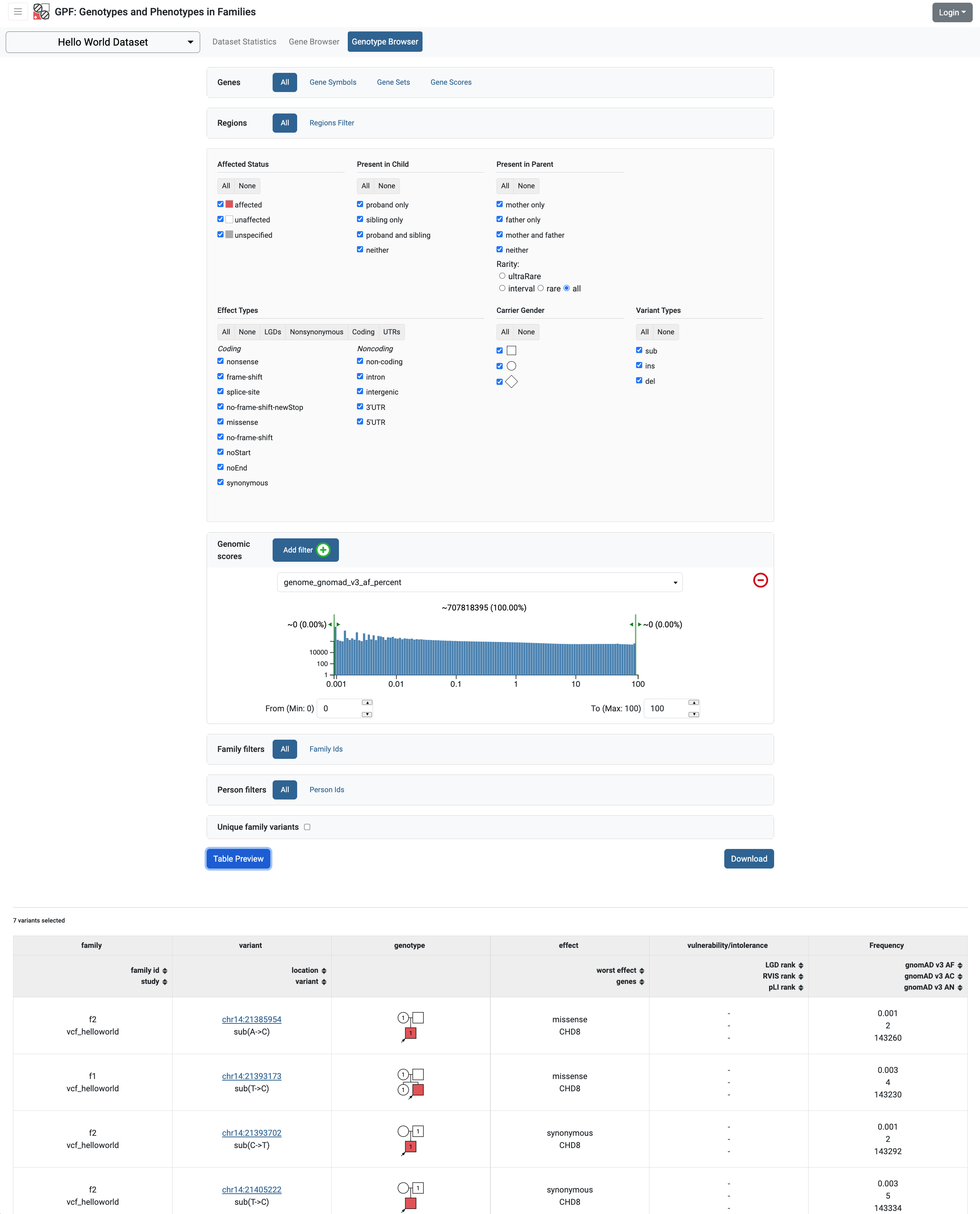Viewport: 980px width, 1214px height.
Task: Remove the genomic score filter (red minus icon)
Action: 760,580
